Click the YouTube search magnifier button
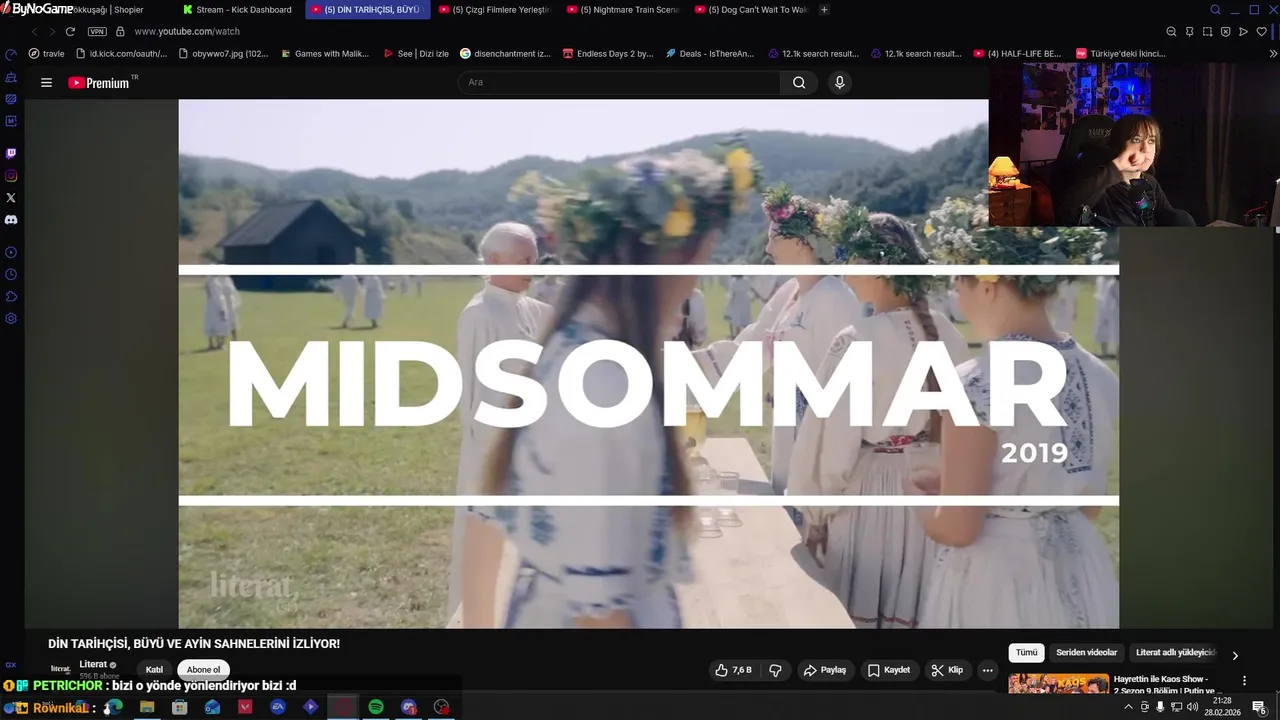The image size is (1280, 720). (x=799, y=83)
